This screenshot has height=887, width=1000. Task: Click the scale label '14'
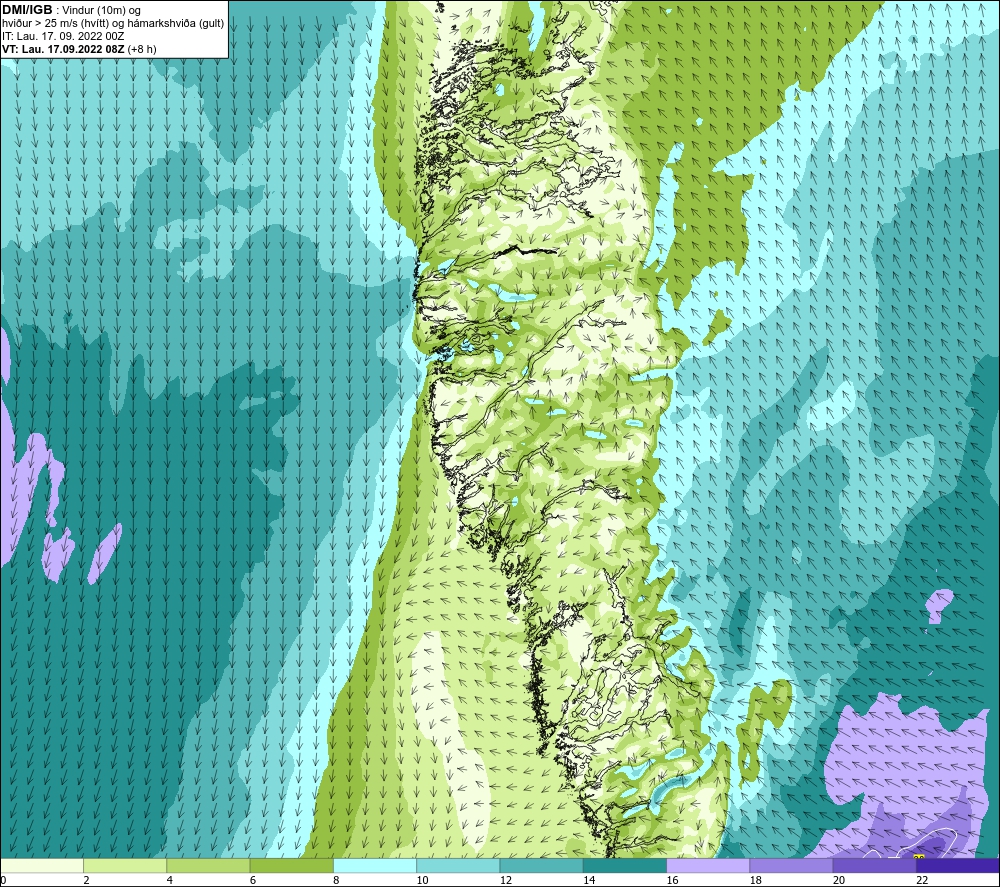click(589, 880)
